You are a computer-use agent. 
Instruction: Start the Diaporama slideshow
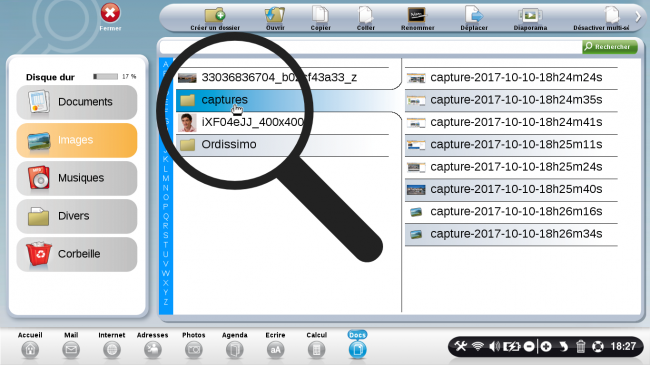pos(530,15)
